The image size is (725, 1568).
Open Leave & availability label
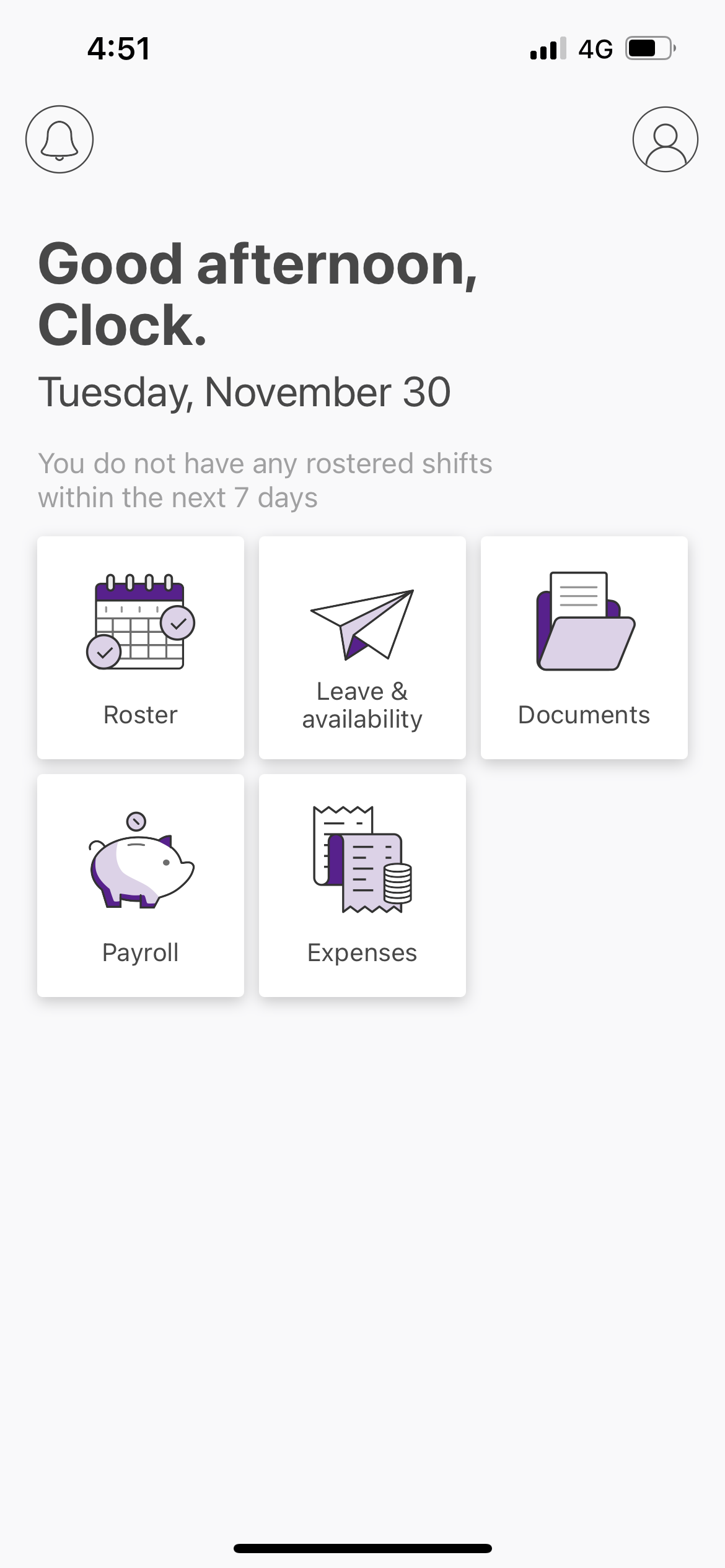pyautogui.click(x=362, y=705)
